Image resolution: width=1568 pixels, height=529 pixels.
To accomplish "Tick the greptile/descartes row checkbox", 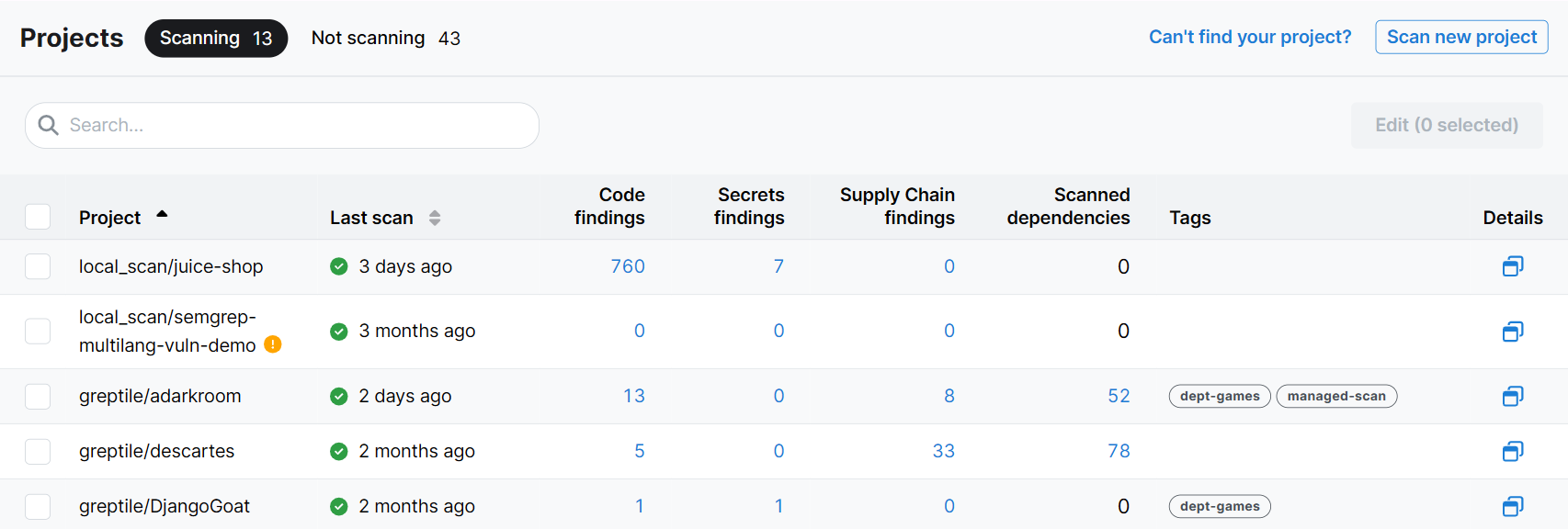I will pyautogui.click(x=38, y=451).
